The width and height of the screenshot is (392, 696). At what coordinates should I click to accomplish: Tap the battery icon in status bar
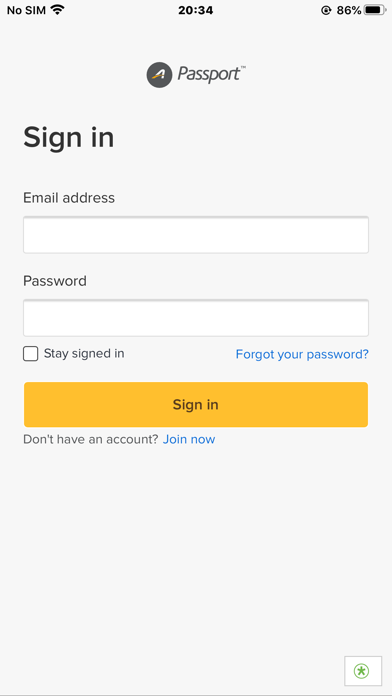(375, 10)
